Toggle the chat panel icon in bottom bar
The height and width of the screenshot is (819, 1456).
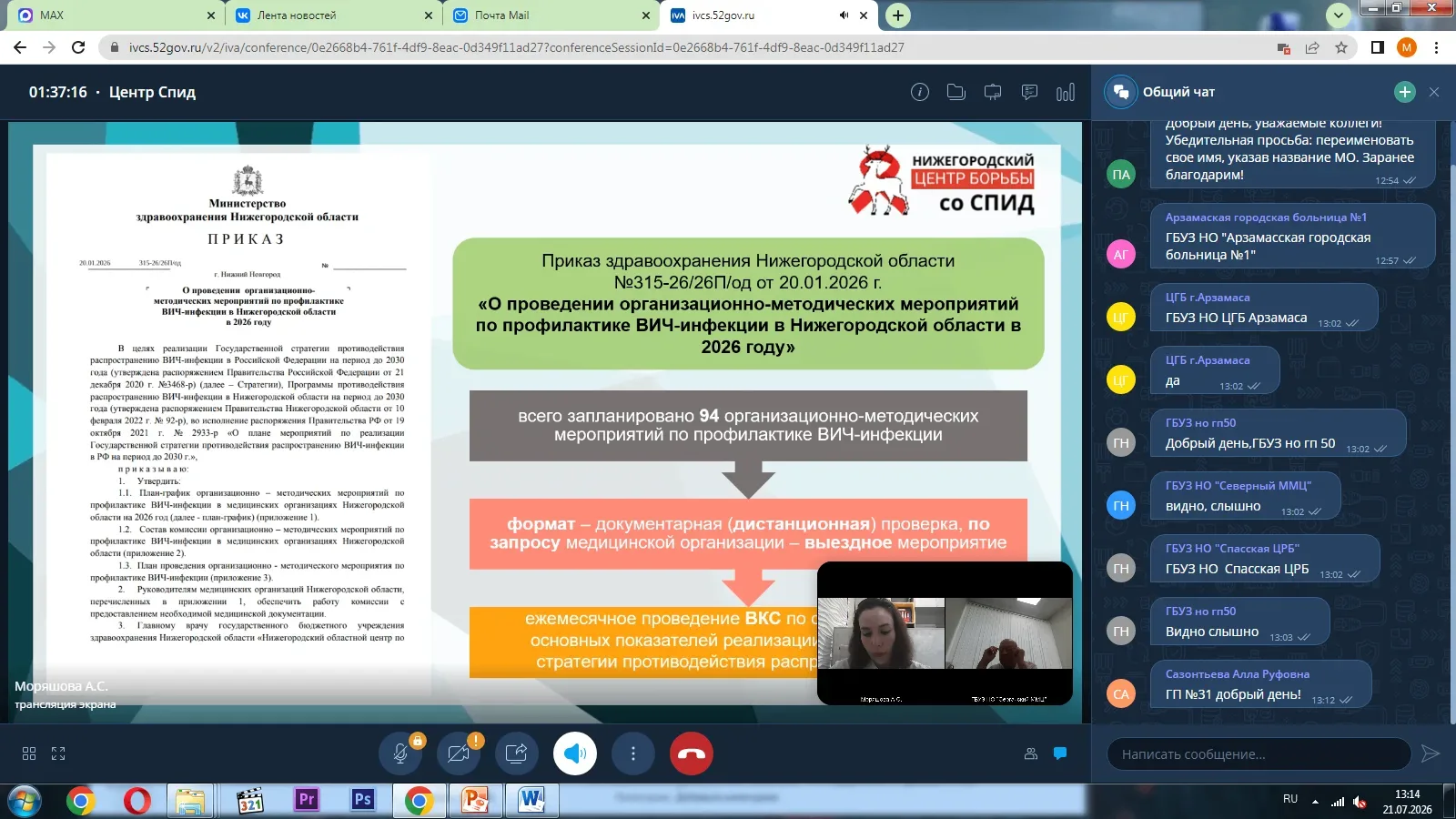click(1060, 753)
